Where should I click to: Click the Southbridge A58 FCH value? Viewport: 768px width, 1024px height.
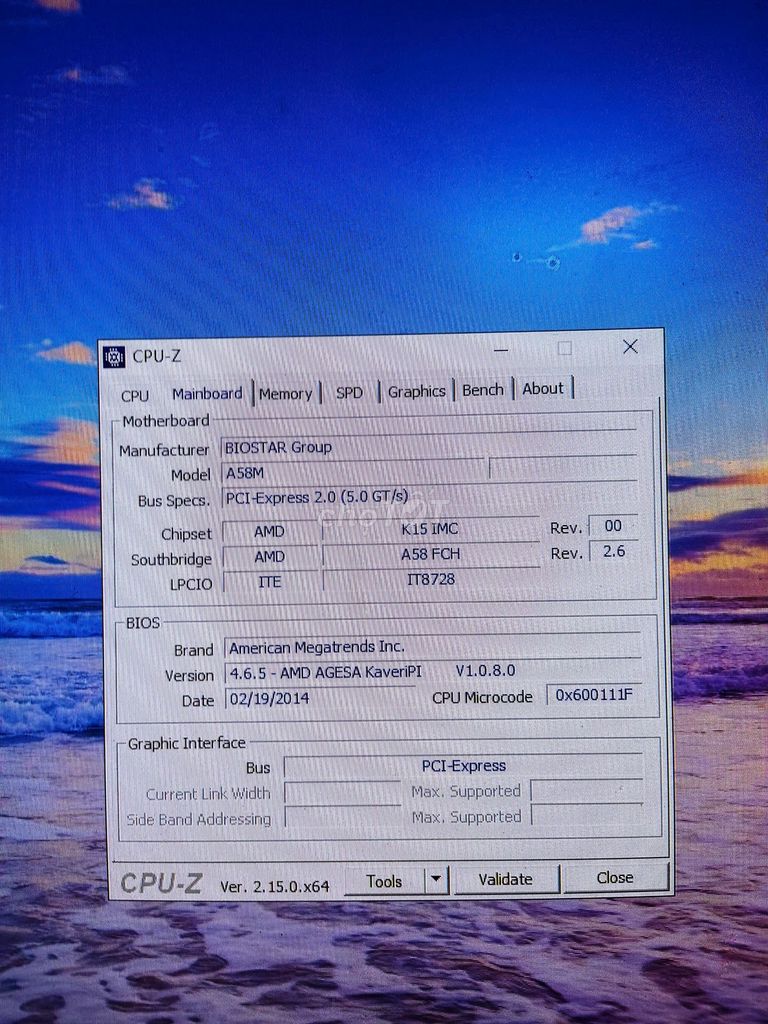click(x=430, y=554)
